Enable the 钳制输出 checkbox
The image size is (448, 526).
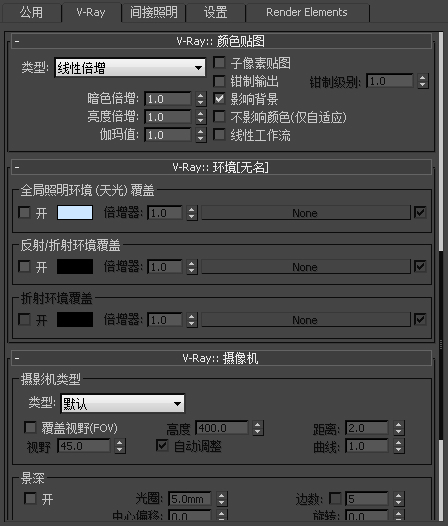click(219, 81)
